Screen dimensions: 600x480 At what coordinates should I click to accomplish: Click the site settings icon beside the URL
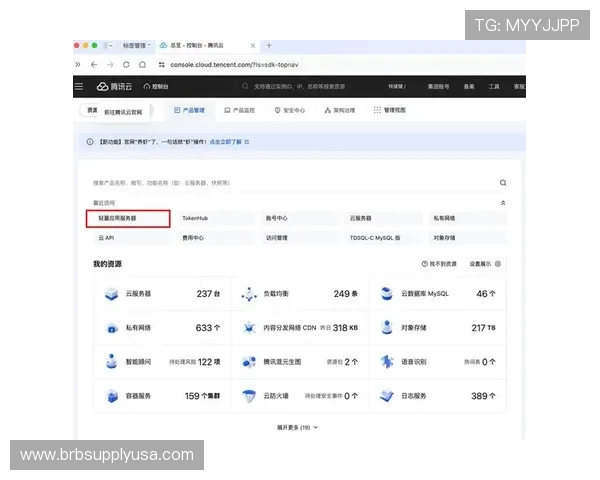[x=161, y=65]
